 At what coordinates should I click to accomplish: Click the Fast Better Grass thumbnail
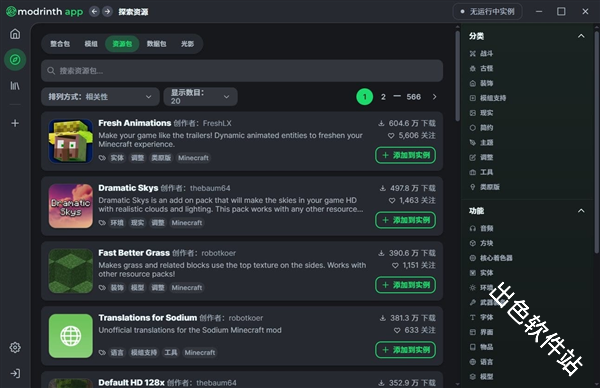[71, 271]
